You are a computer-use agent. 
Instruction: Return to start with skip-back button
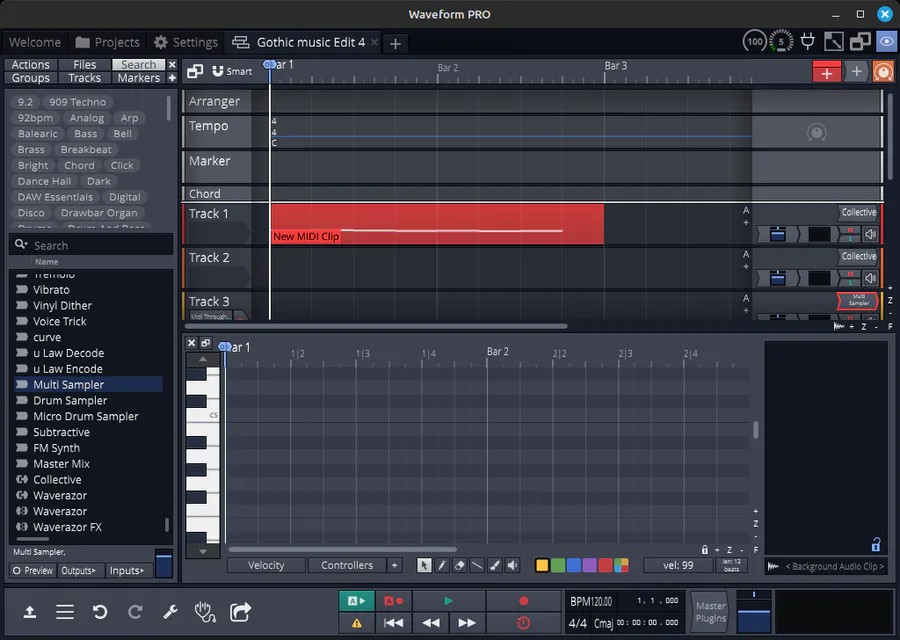(393, 623)
